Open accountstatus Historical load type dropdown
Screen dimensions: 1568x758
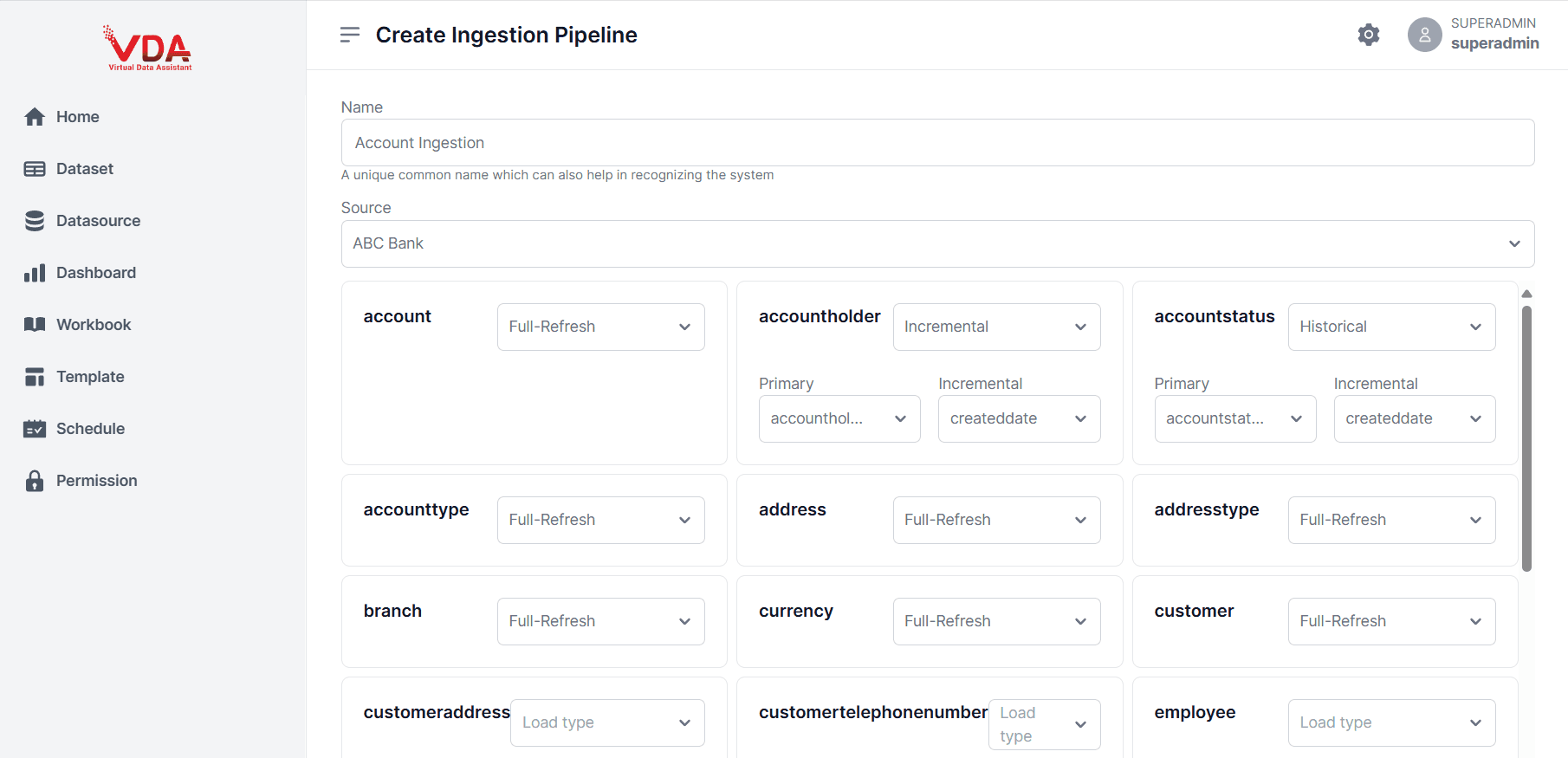click(x=1391, y=327)
